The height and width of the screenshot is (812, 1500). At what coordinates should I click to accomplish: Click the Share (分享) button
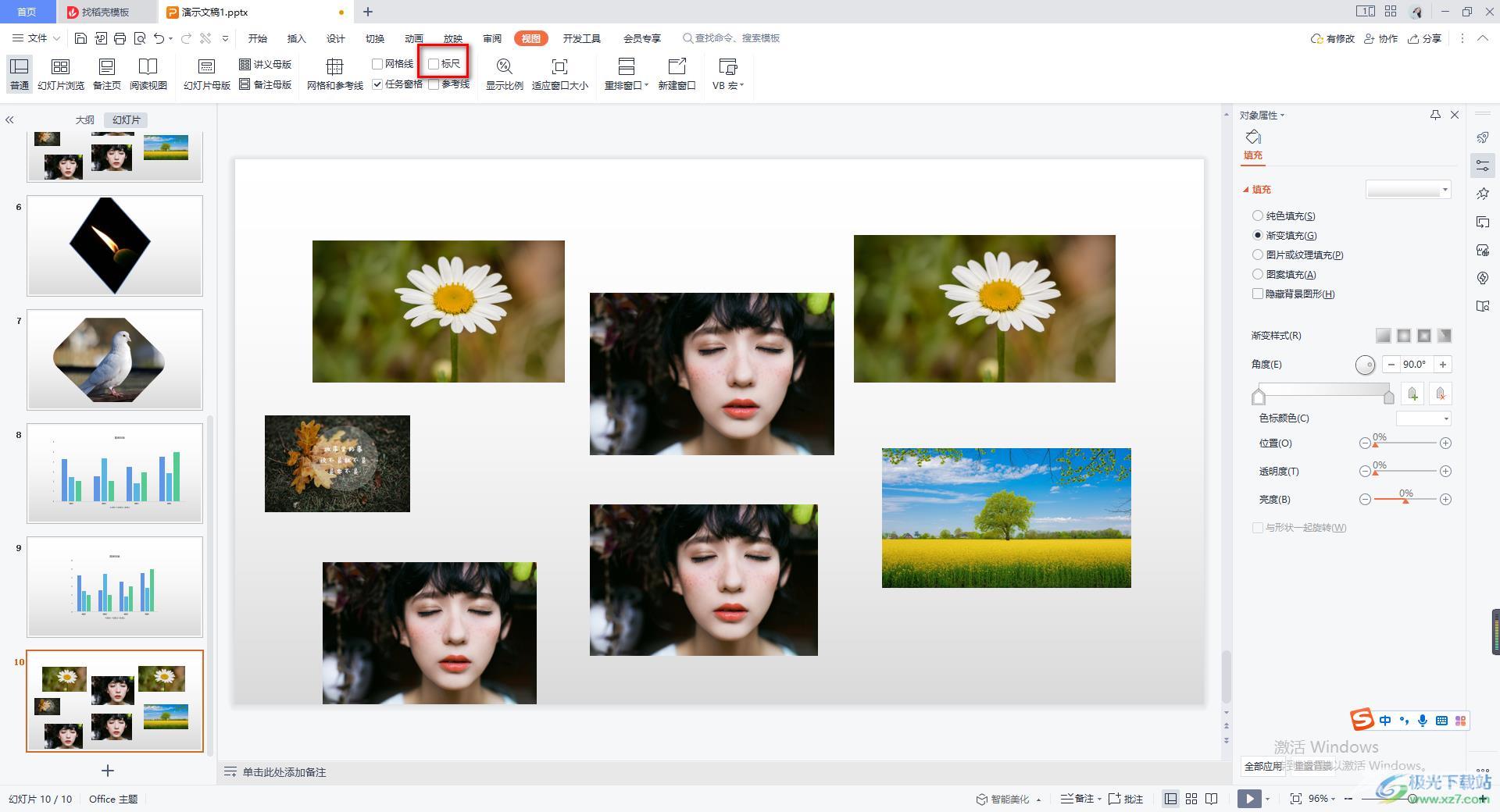pyautogui.click(x=1425, y=38)
